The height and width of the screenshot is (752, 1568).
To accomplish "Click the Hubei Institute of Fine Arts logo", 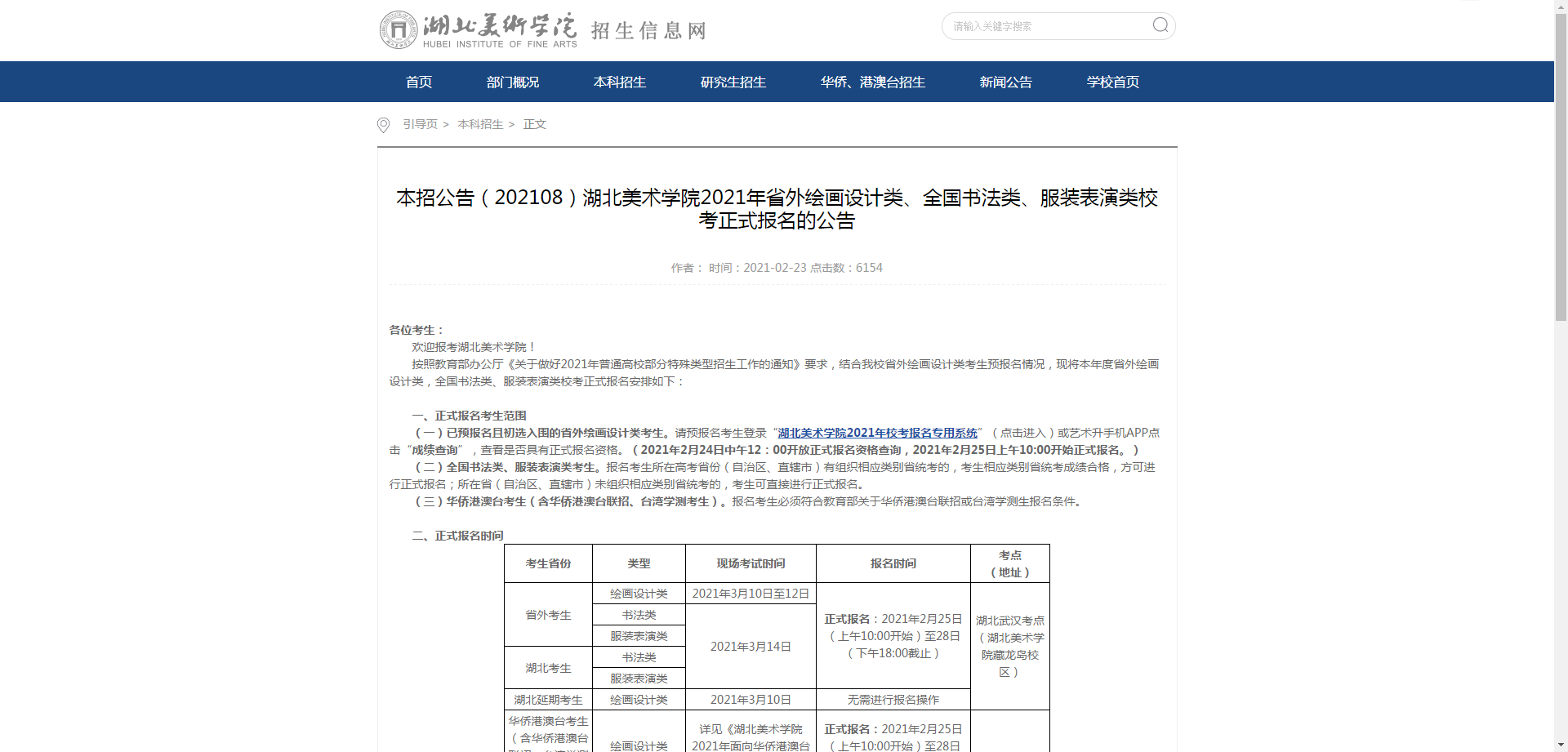I will 479,30.
